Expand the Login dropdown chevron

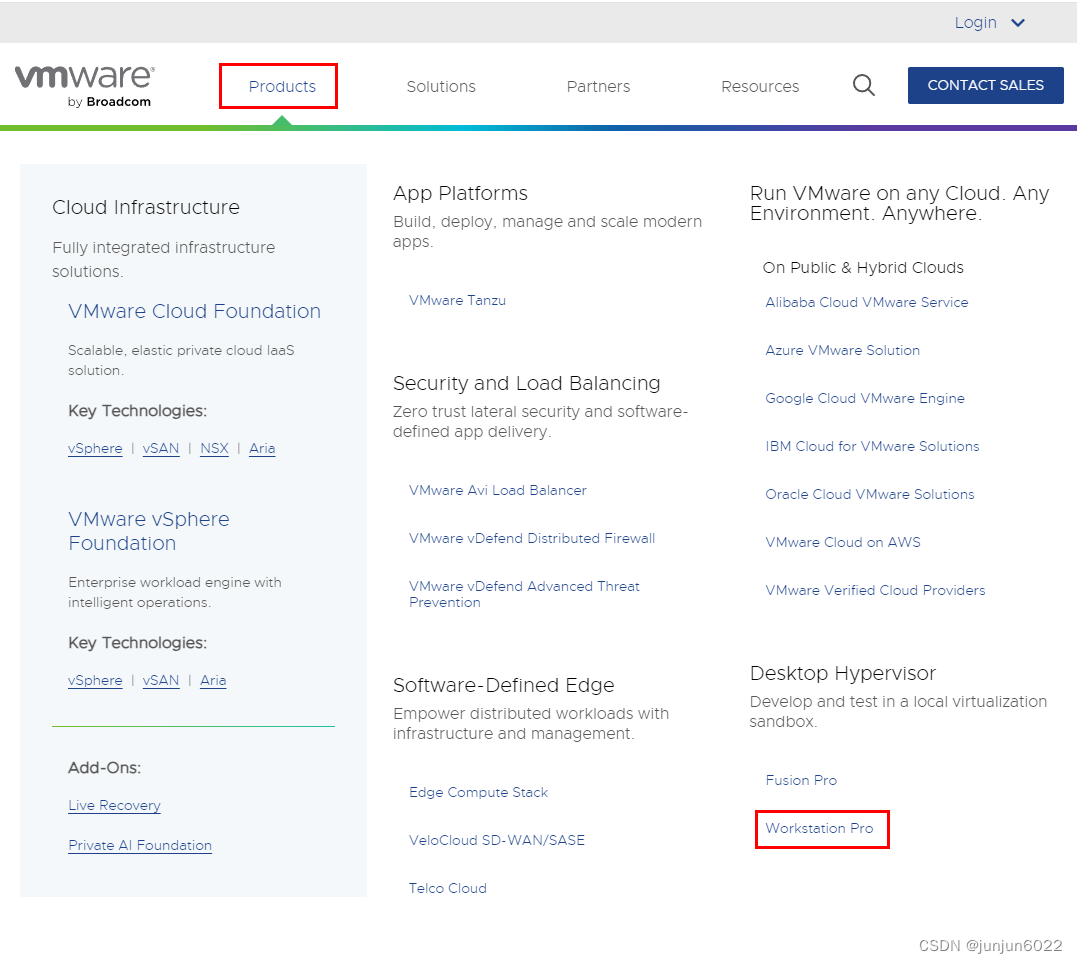click(x=1018, y=23)
